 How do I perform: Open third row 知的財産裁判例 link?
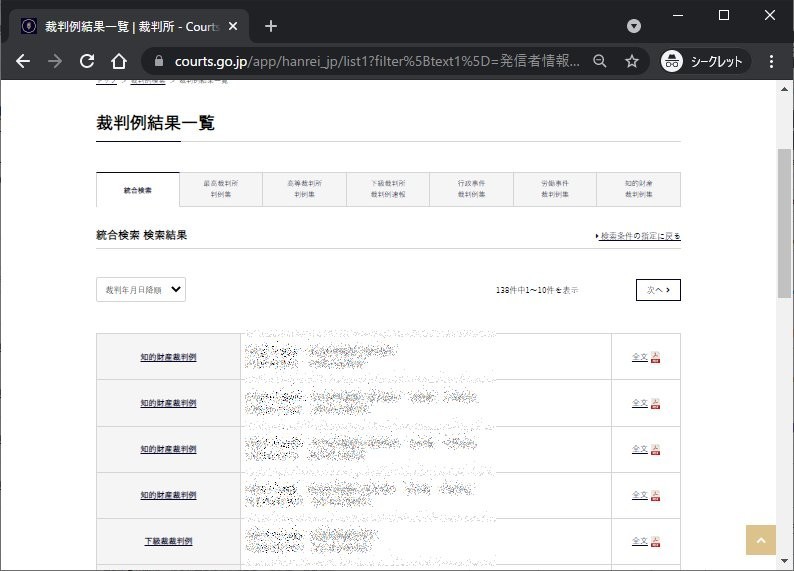[x=168, y=449]
